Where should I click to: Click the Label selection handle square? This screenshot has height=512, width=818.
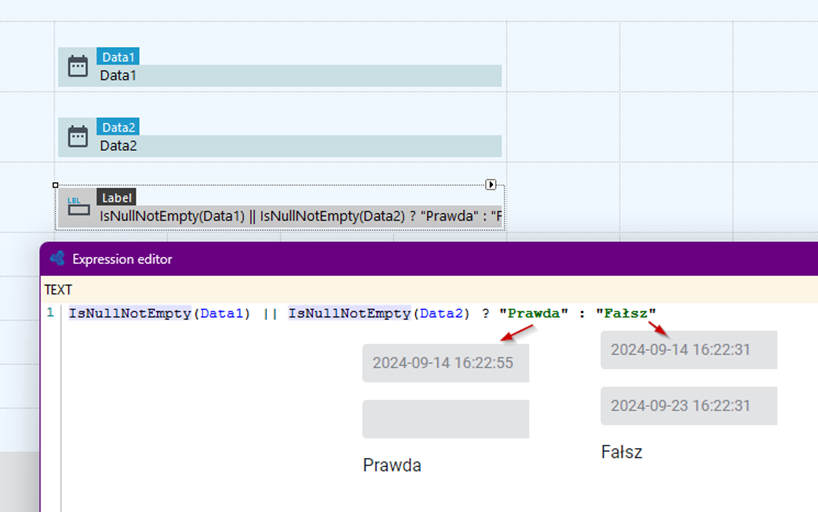(55, 185)
